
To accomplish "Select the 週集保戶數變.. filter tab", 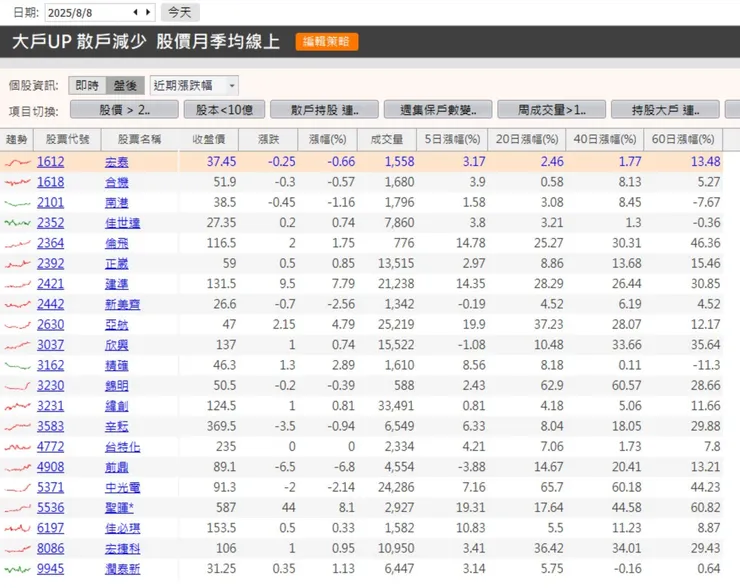I will coord(438,110).
